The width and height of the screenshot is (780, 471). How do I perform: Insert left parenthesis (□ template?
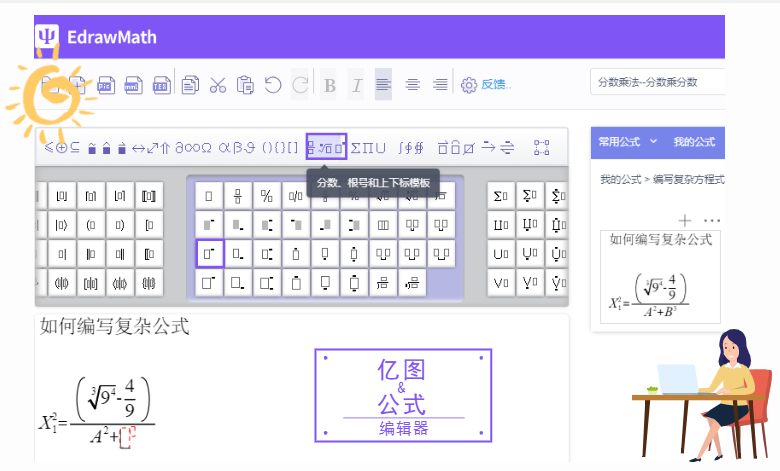[x=91, y=225]
